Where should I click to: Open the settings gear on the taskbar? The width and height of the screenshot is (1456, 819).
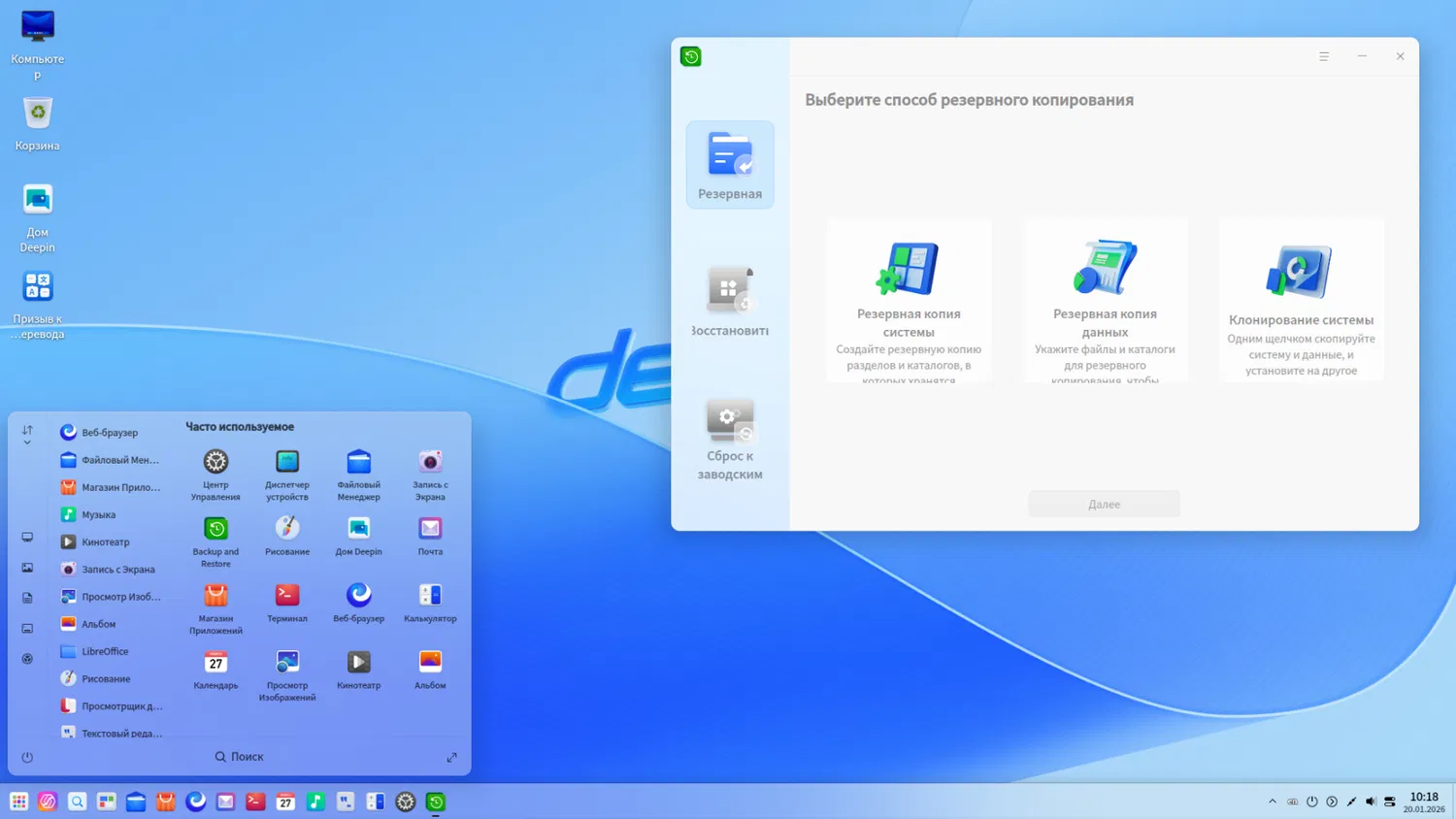[x=406, y=802]
